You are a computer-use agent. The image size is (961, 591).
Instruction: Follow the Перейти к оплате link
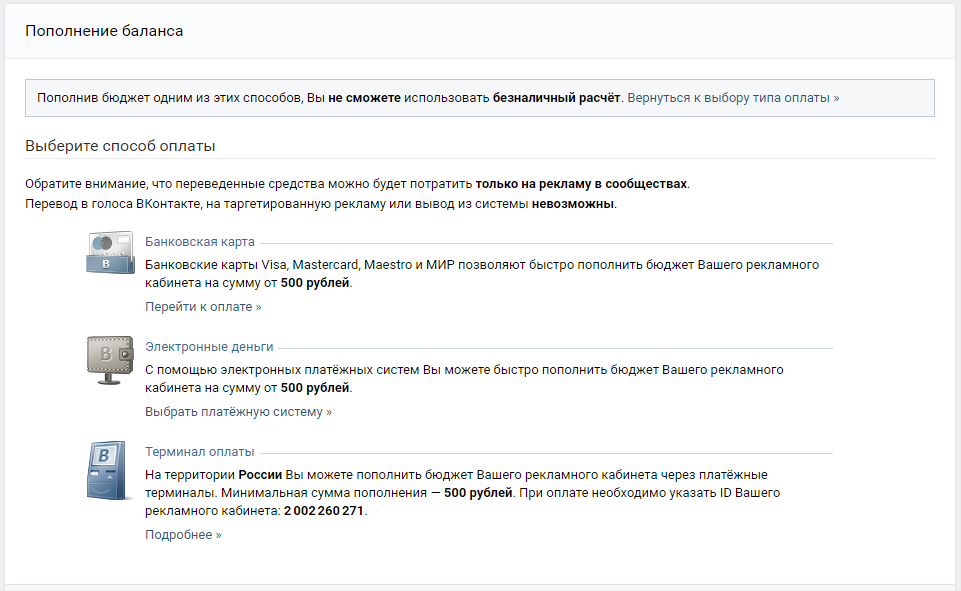coord(203,307)
